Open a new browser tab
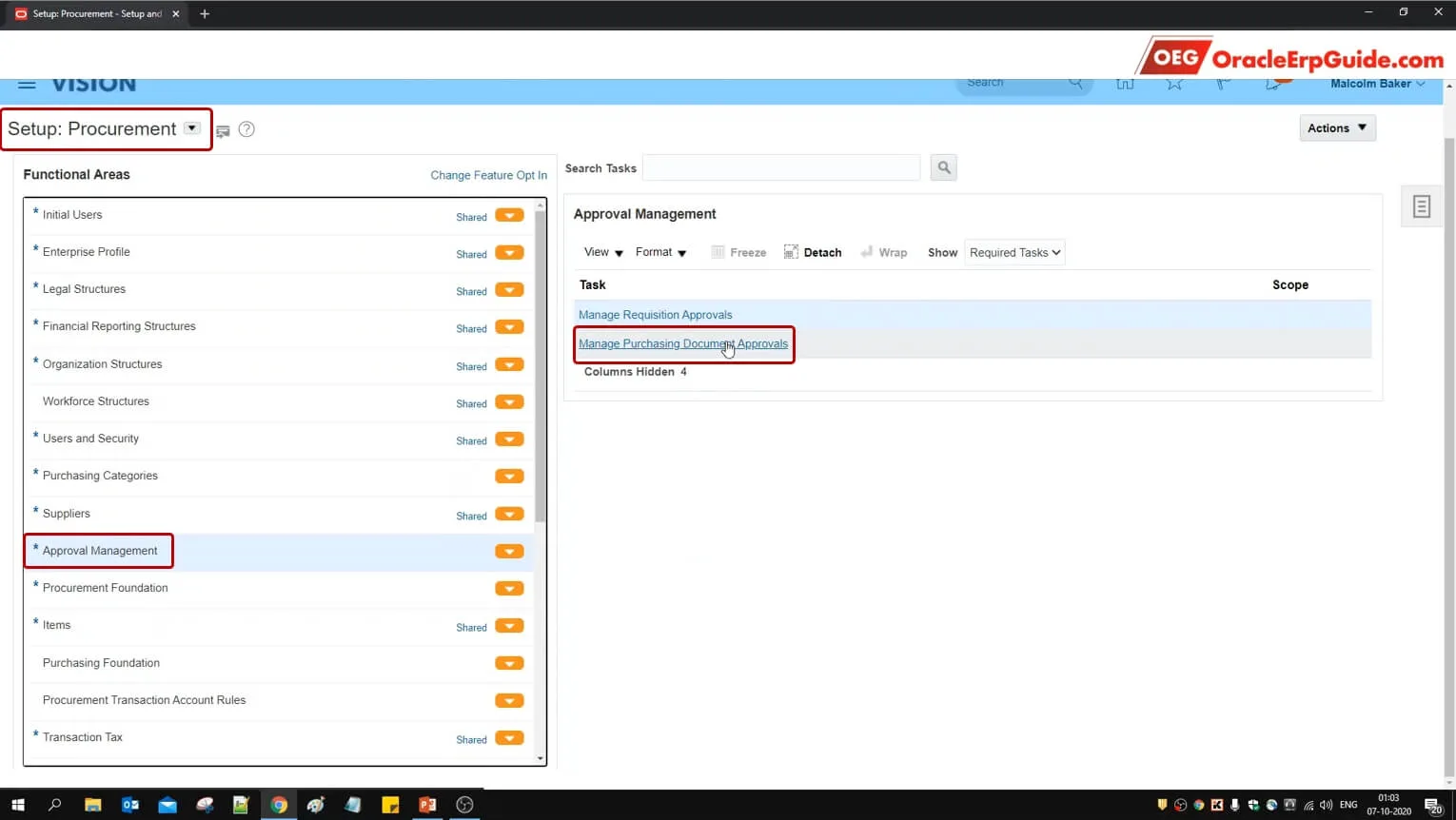 pos(205,13)
